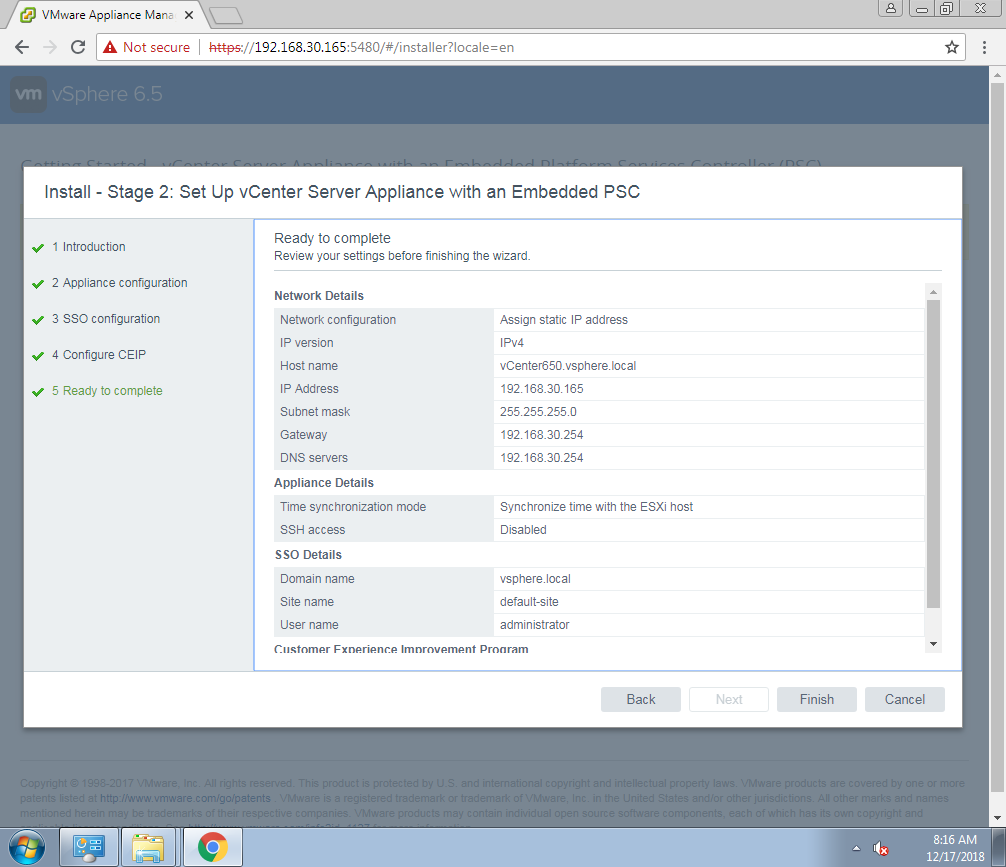Click the Not secure warning triangle

click(110, 47)
